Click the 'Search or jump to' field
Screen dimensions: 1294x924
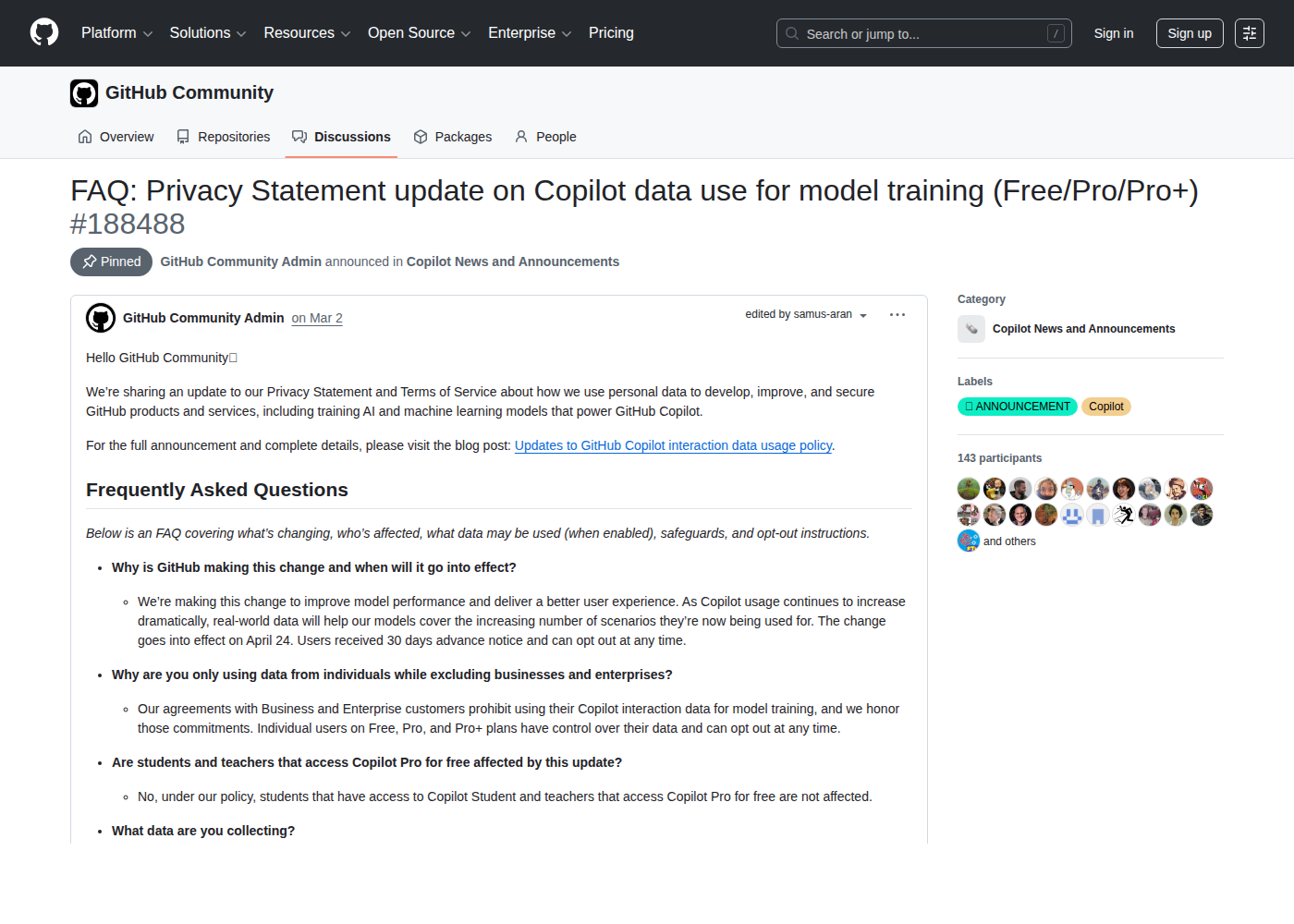point(923,33)
